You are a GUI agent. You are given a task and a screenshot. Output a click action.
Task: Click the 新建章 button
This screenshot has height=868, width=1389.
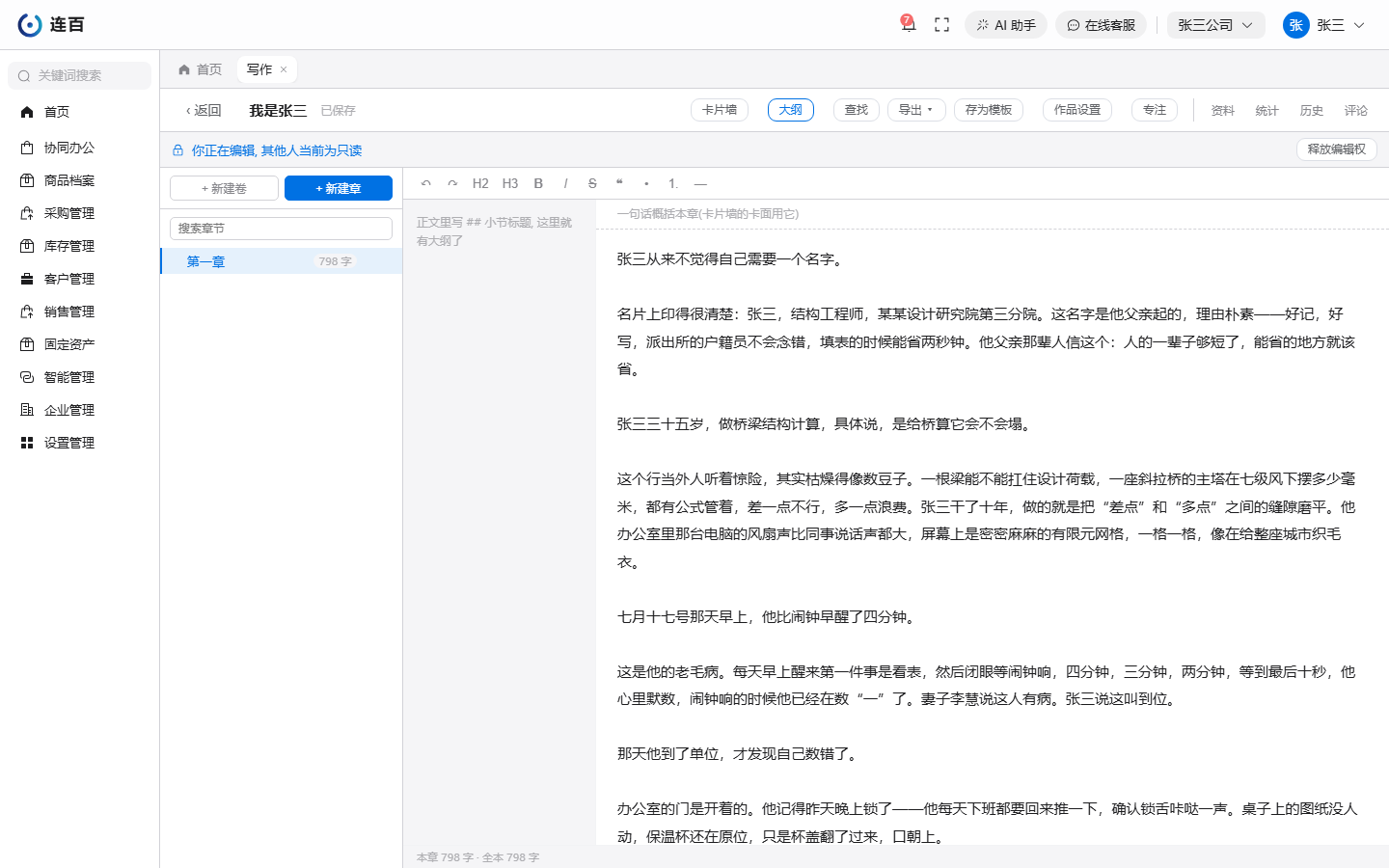click(x=339, y=188)
